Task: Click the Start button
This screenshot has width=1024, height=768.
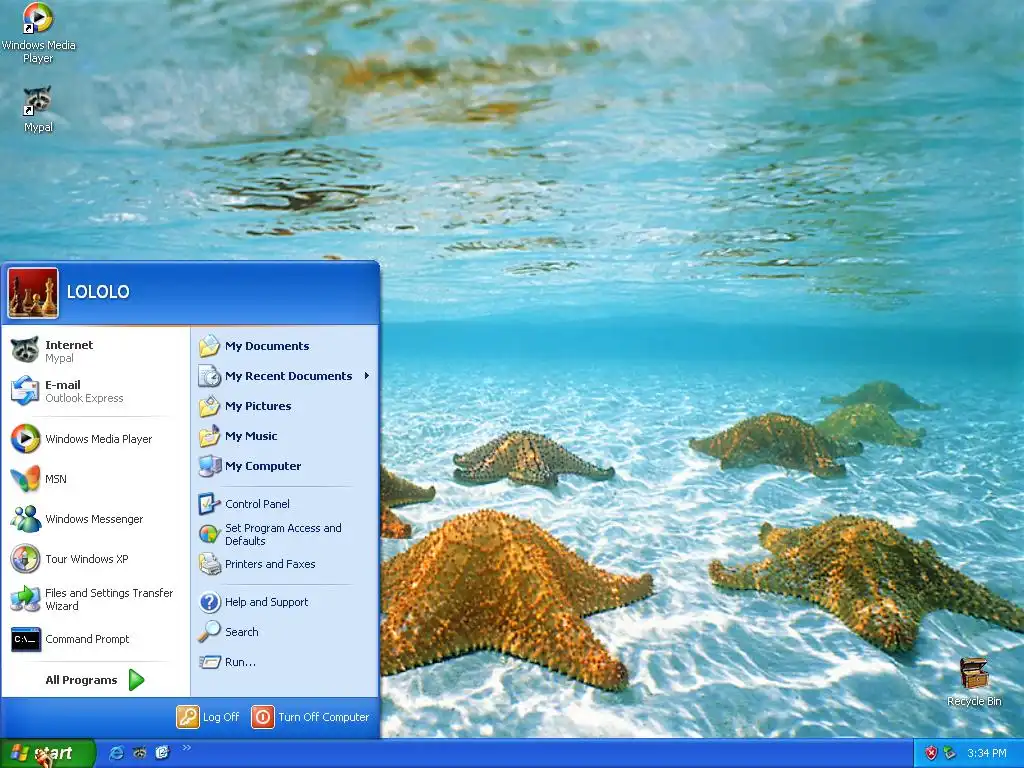Action: 47,753
